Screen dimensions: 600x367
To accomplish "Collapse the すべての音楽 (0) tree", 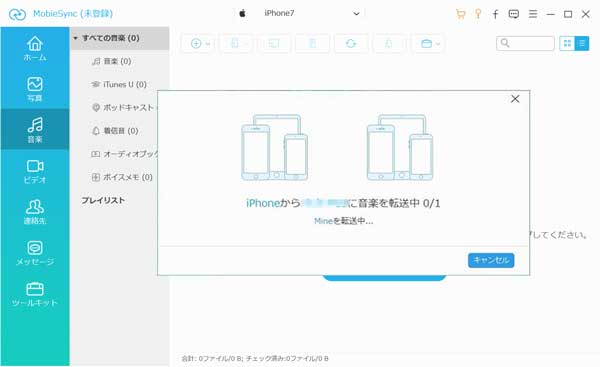I will (75, 38).
